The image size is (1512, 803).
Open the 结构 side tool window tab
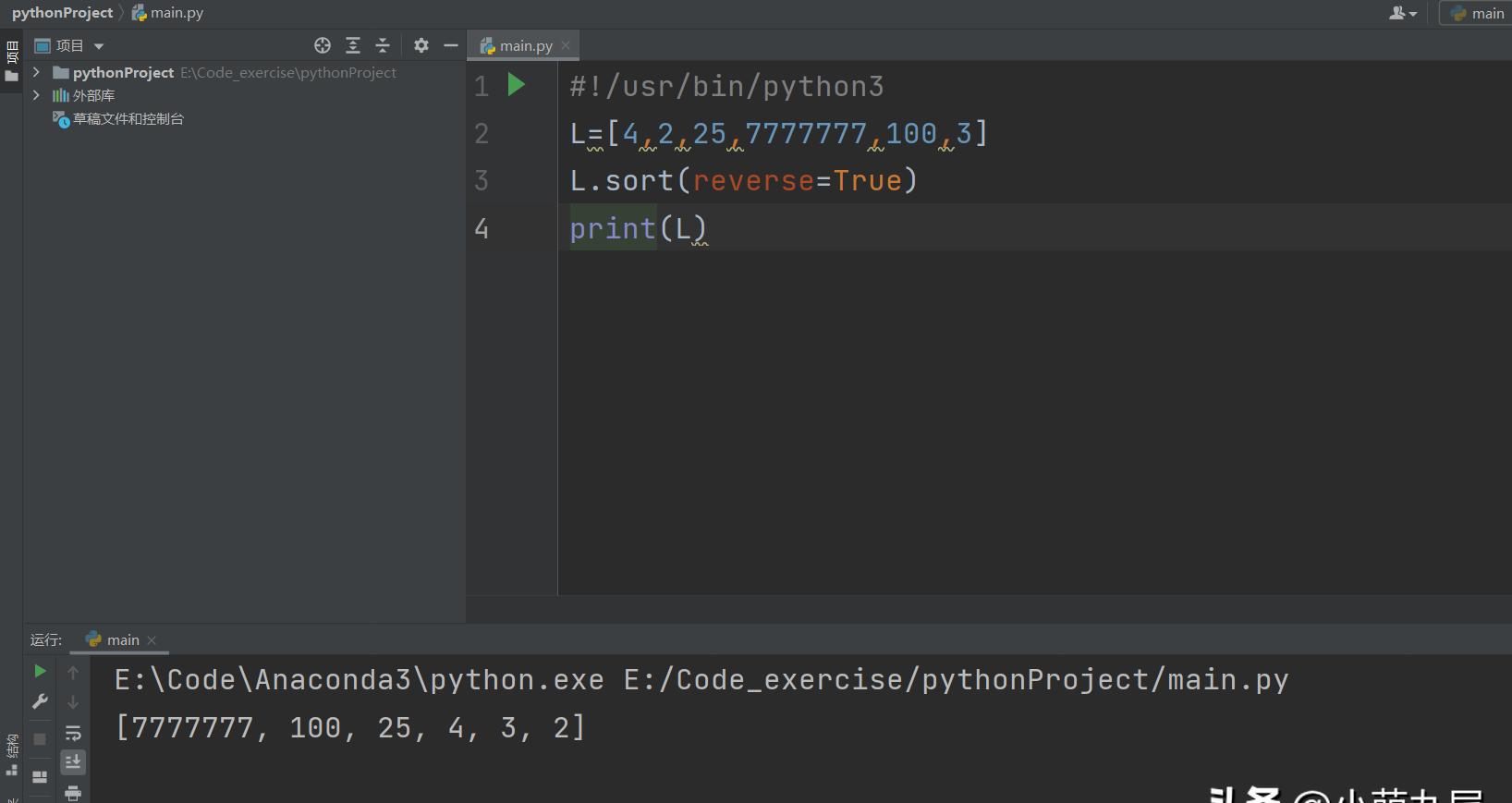12,755
